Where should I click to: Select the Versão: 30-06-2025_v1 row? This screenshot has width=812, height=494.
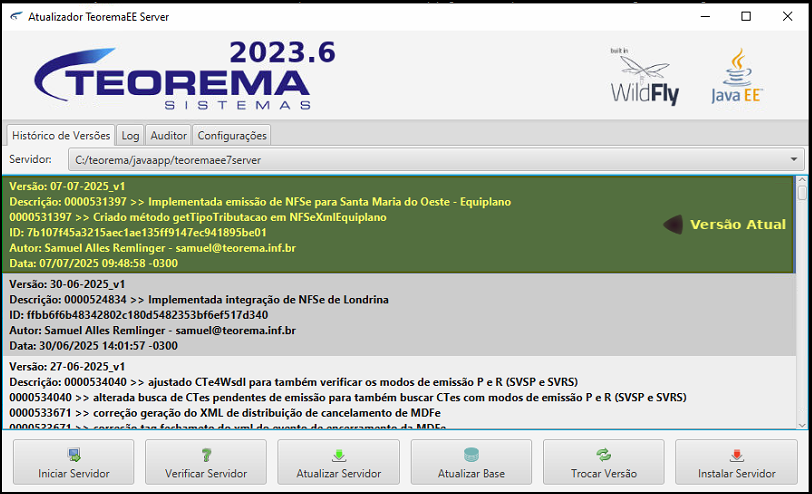398,315
